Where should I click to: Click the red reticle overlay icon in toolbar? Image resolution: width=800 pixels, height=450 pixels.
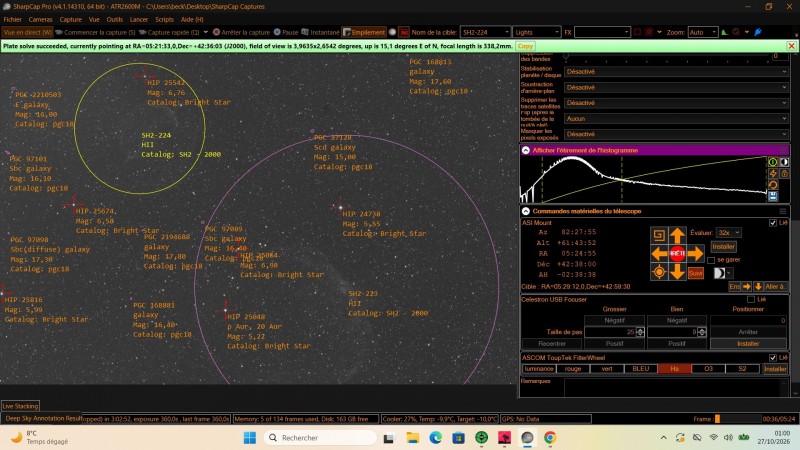click(649, 32)
